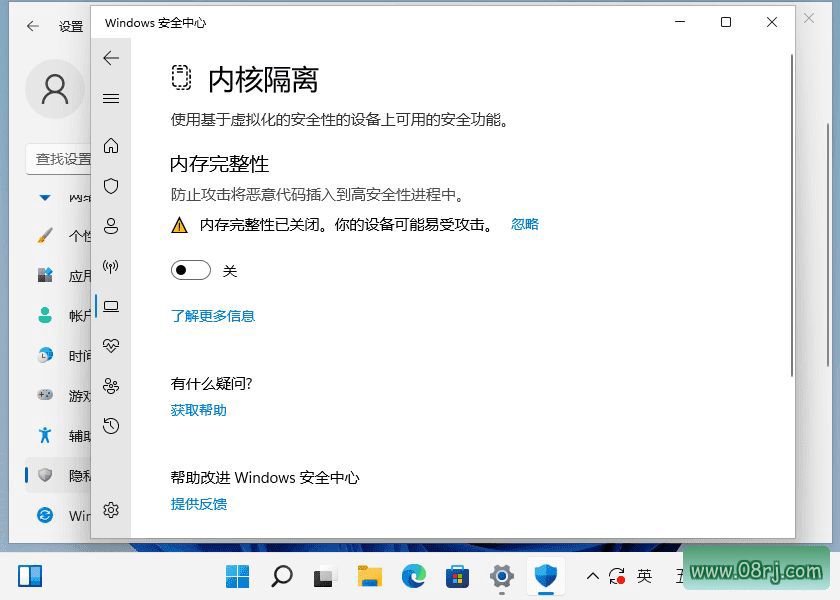Click the back arrow in Windows 安全中心

pyautogui.click(x=111, y=58)
